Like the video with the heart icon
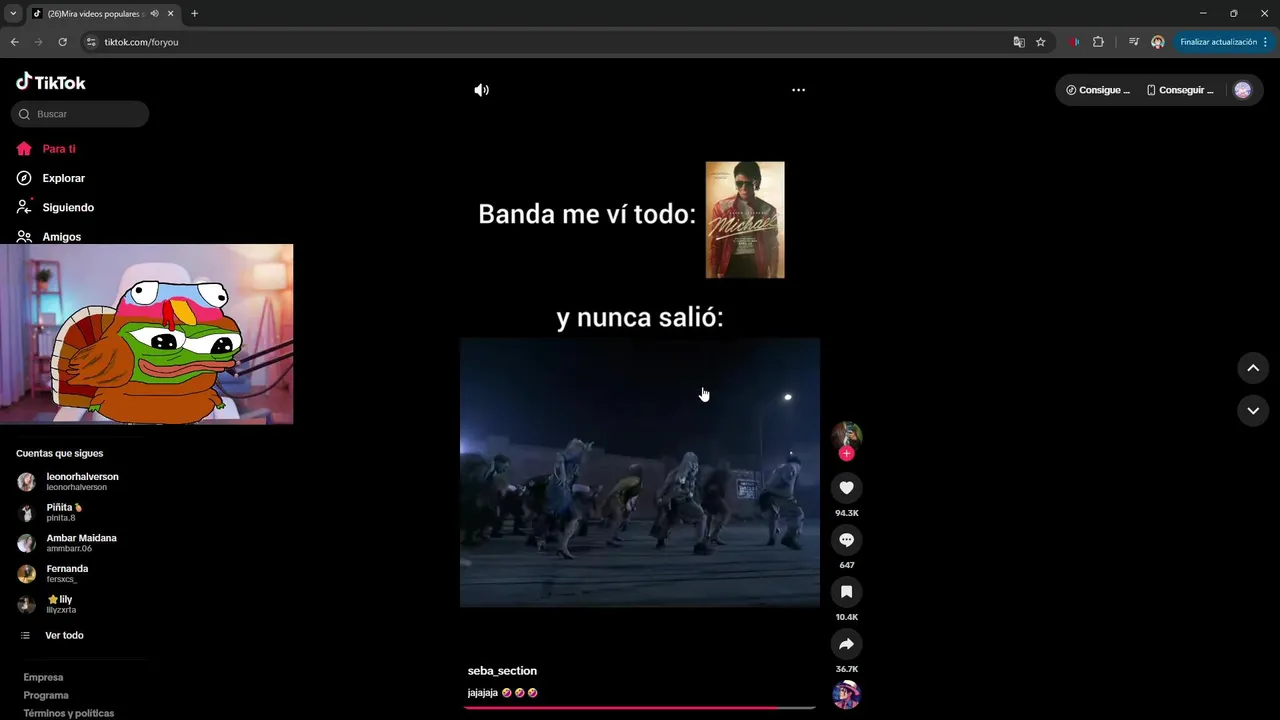This screenshot has height=720, width=1280. (x=846, y=487)
